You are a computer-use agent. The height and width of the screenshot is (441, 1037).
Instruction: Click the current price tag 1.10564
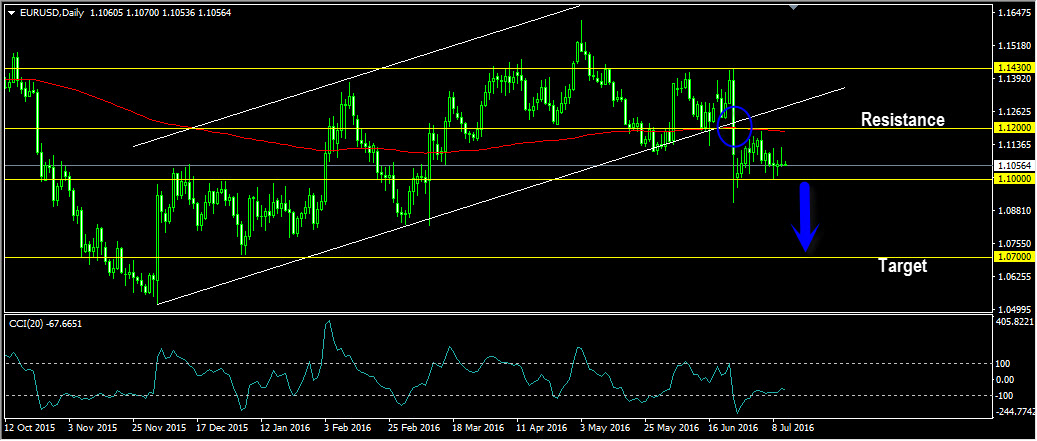click(1013, 165)
